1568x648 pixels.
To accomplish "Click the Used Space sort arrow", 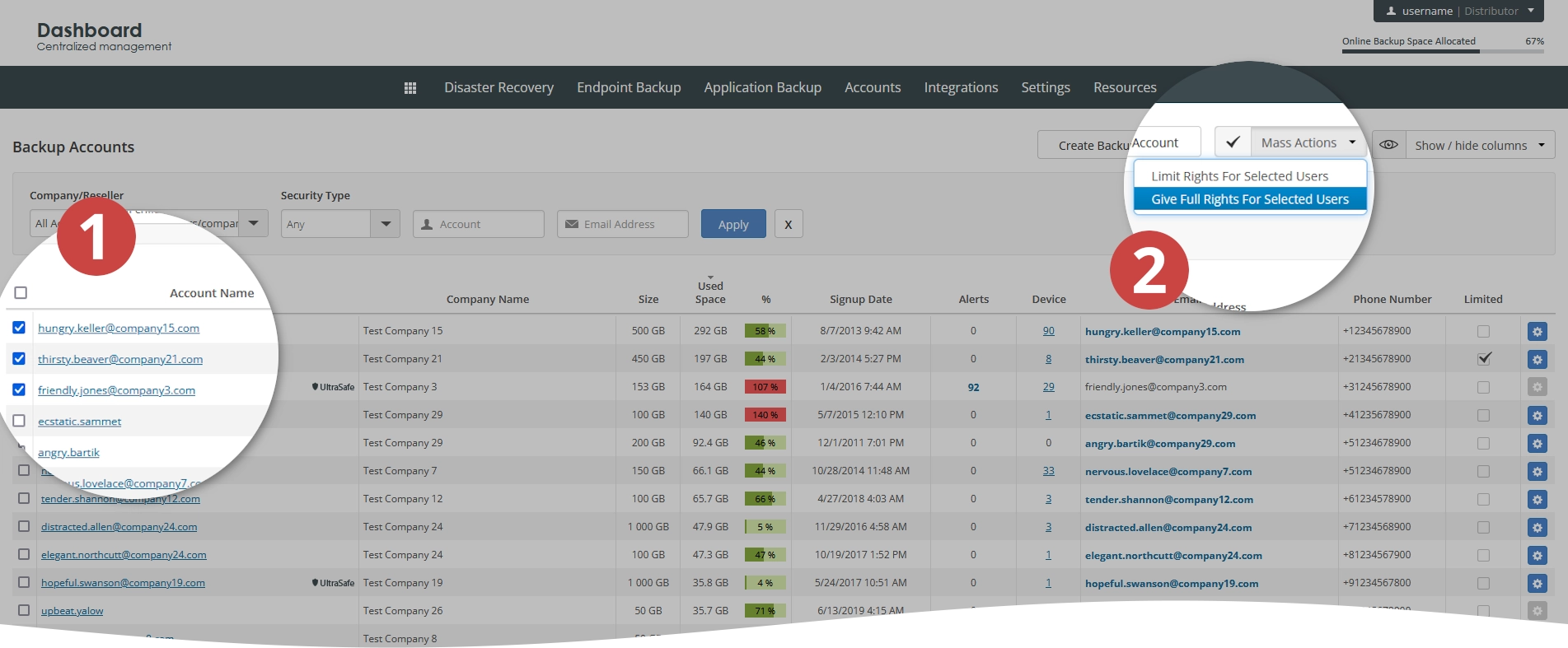I will point(710,277).
